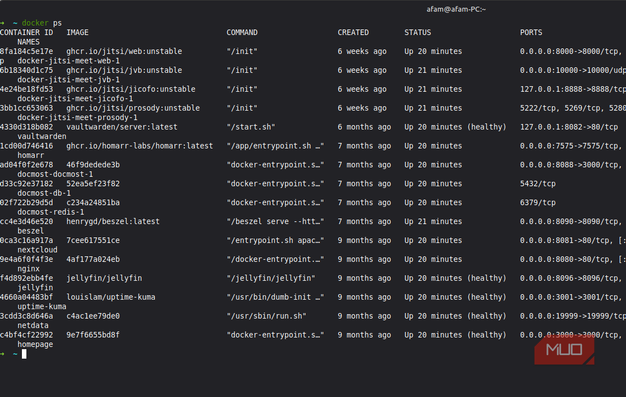Click image ID 7cee617551ce
This screenshot has height=397, width=626.
click(93, 240)
